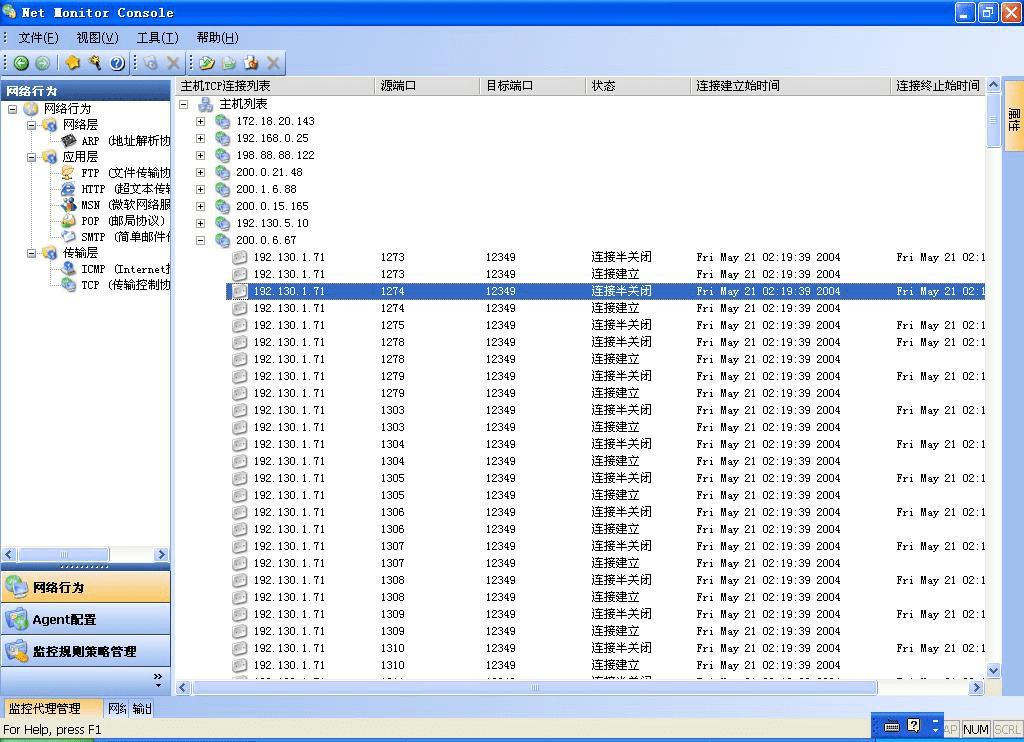Expand the 200.0.15.165 host node
This screenshot has height=742, width=1024.
click(x=200, y=206)
